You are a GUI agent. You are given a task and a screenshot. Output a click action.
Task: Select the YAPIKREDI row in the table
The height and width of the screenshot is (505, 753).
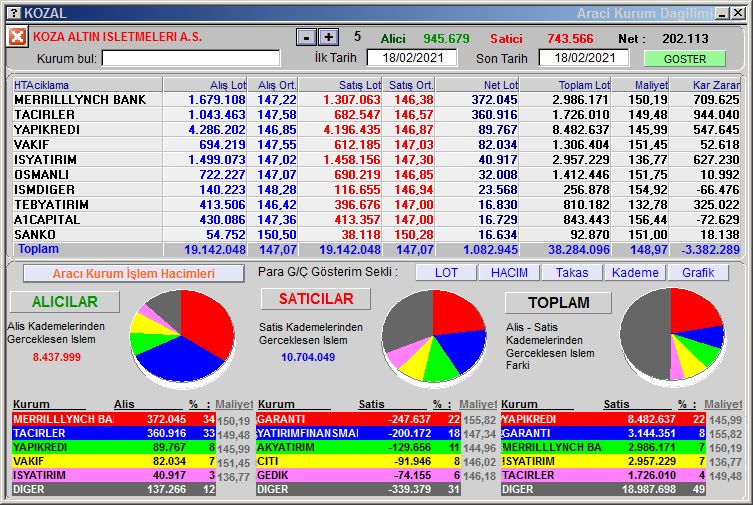[x=376, y=130]
